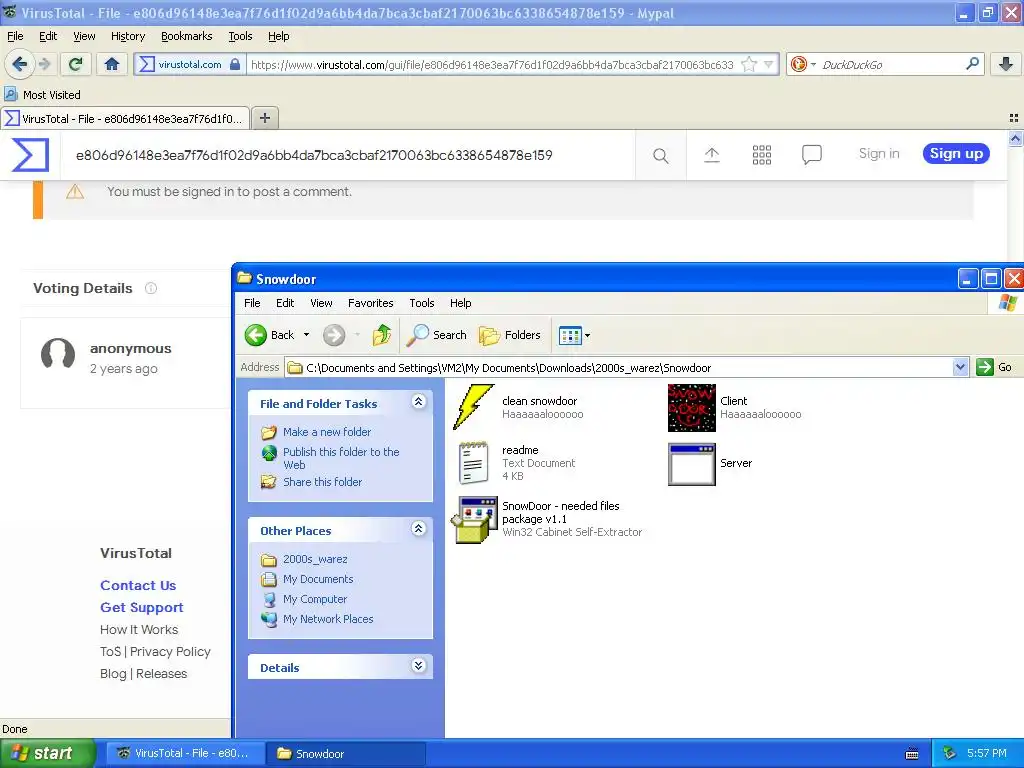Click the VirusTotal sigma logo
The image size is (1024, 768).
click(x=30, y=155)
